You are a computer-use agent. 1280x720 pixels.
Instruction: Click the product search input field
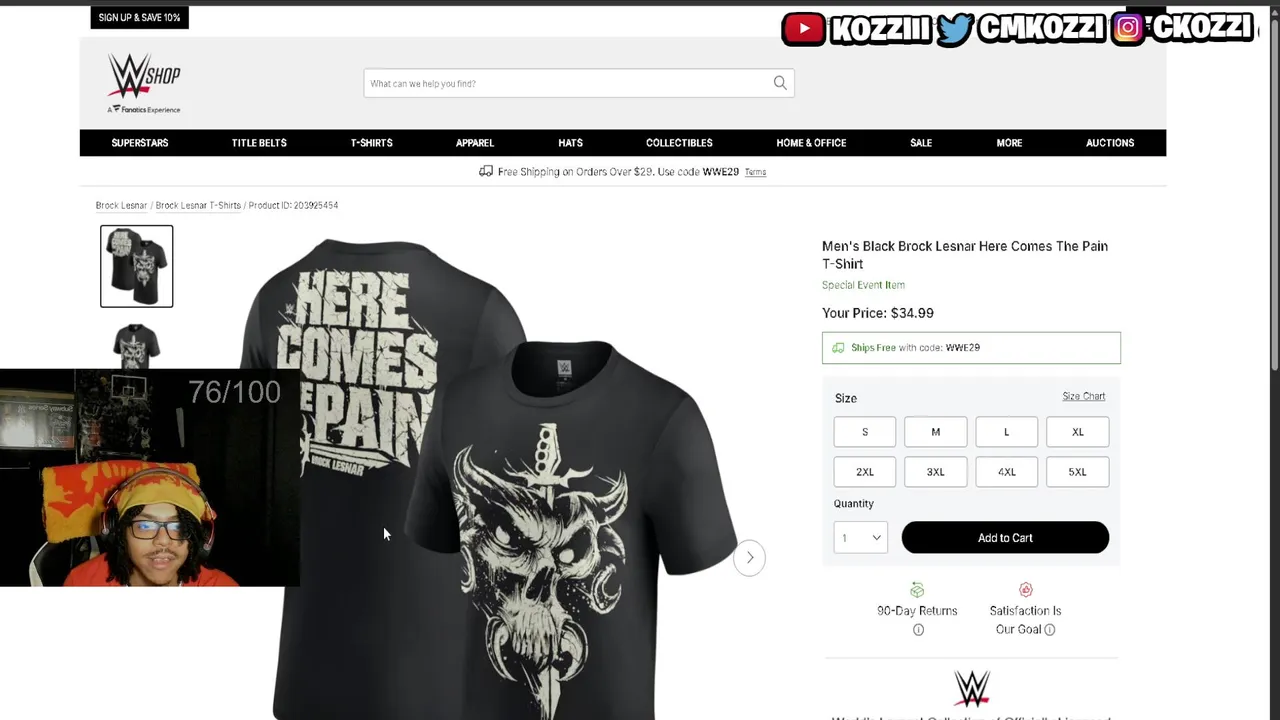pyautogui.click(x=568, y=83)
